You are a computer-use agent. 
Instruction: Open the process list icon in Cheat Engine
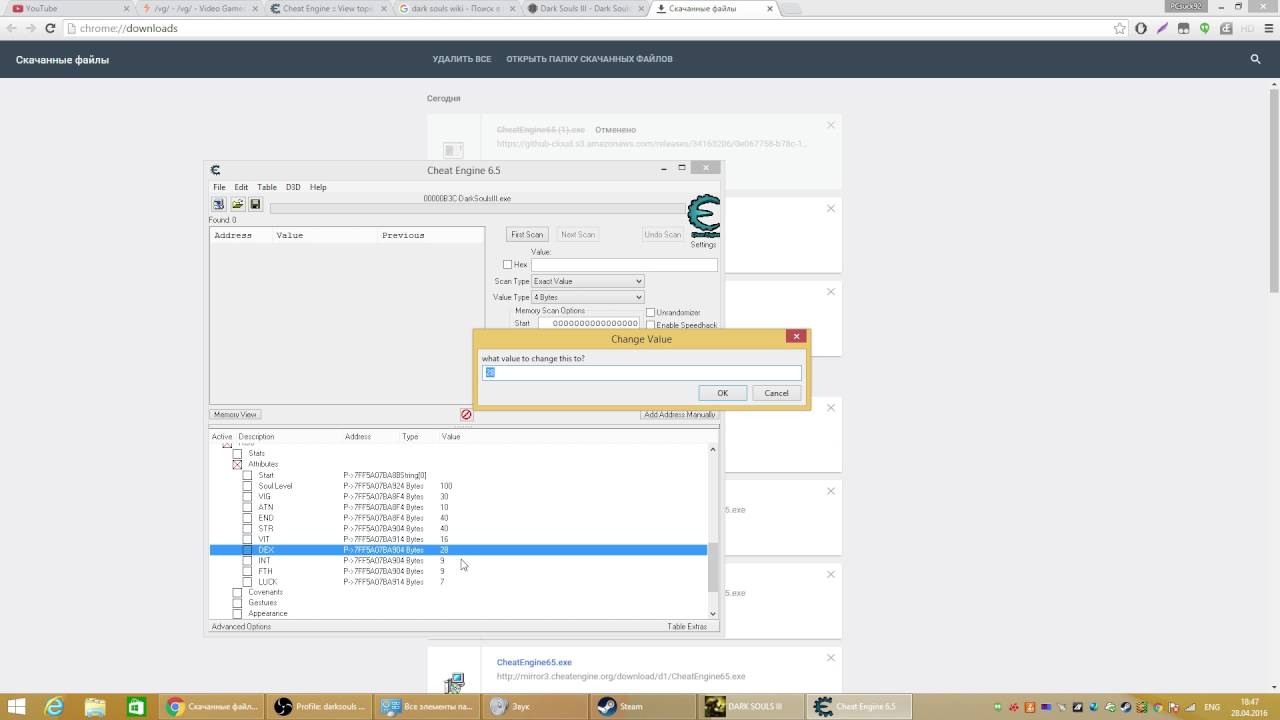pyautogui.click(x=218, y=204)
